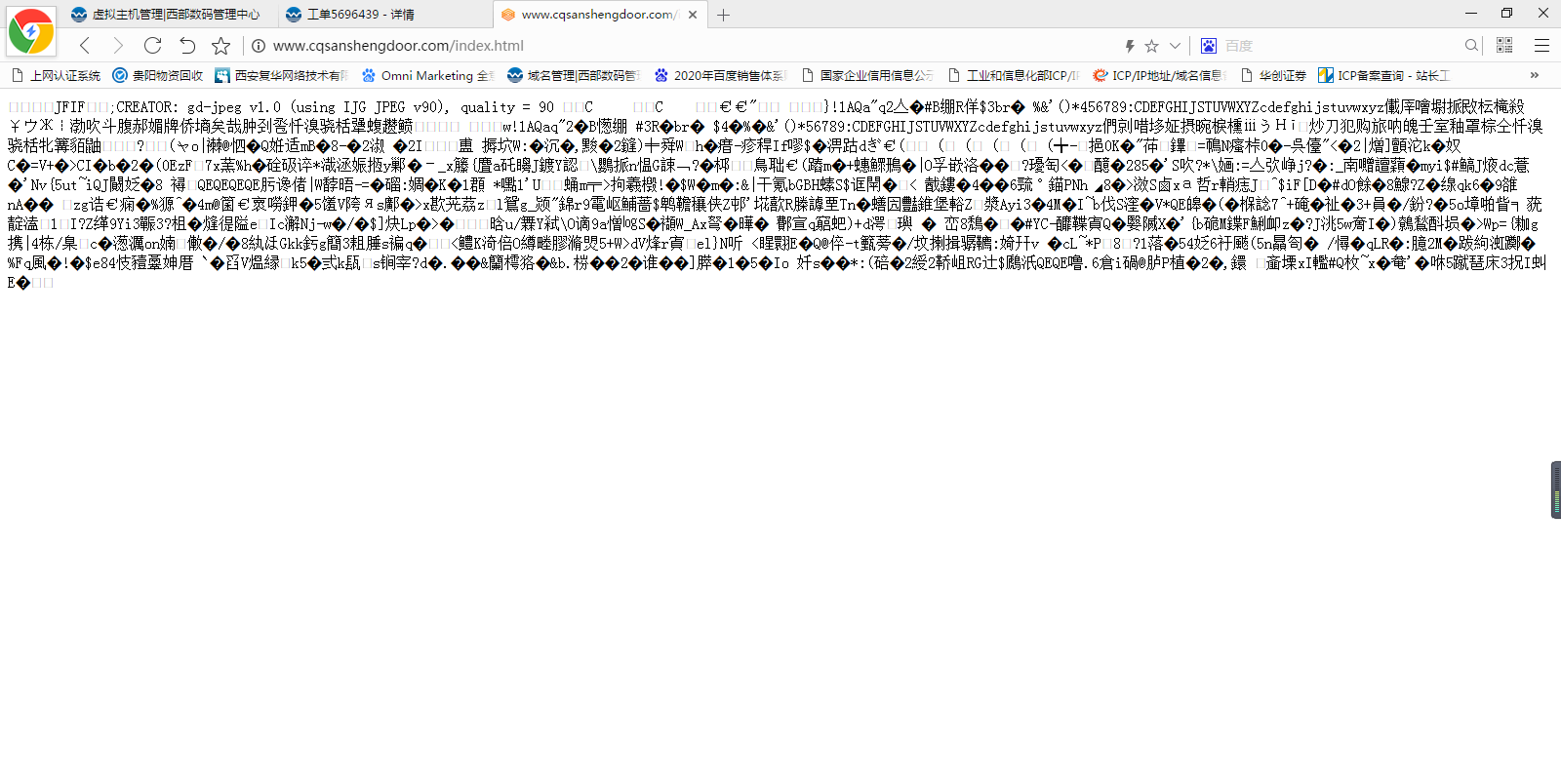The image size is (1561, 784).
Task: Click the site info icon in address bar
Action: [x=259, y=46]
